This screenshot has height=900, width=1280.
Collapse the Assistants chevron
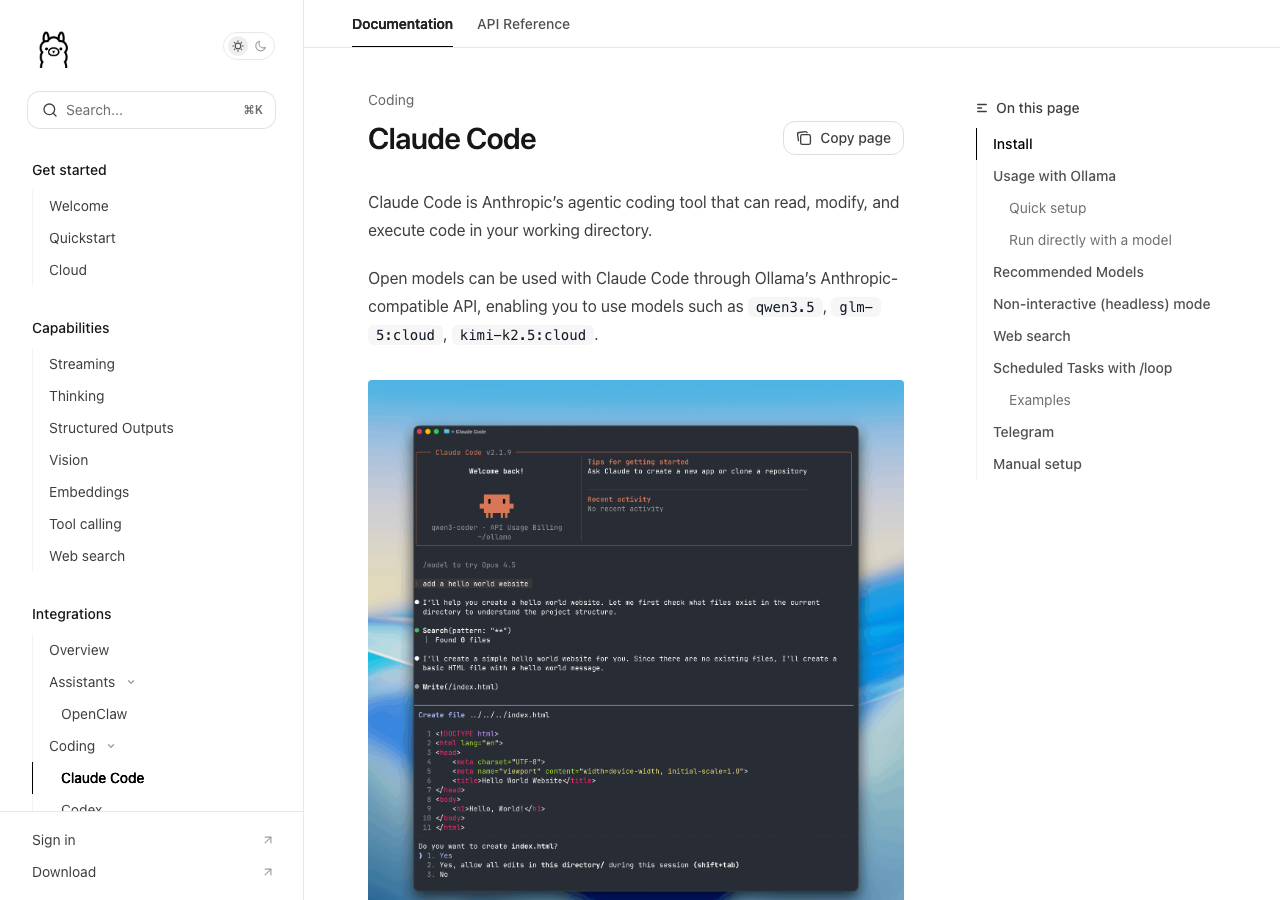131,682
